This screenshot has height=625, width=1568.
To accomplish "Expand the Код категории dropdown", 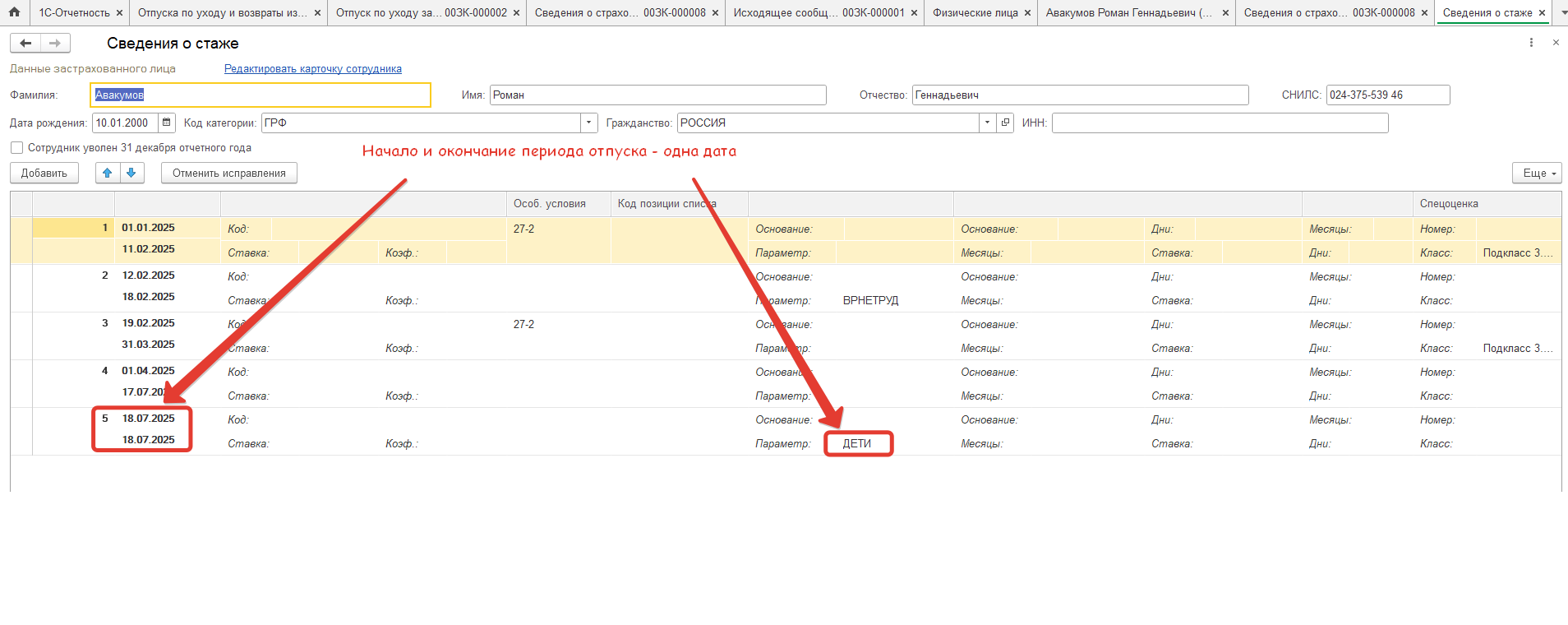I will click(588, 123).
